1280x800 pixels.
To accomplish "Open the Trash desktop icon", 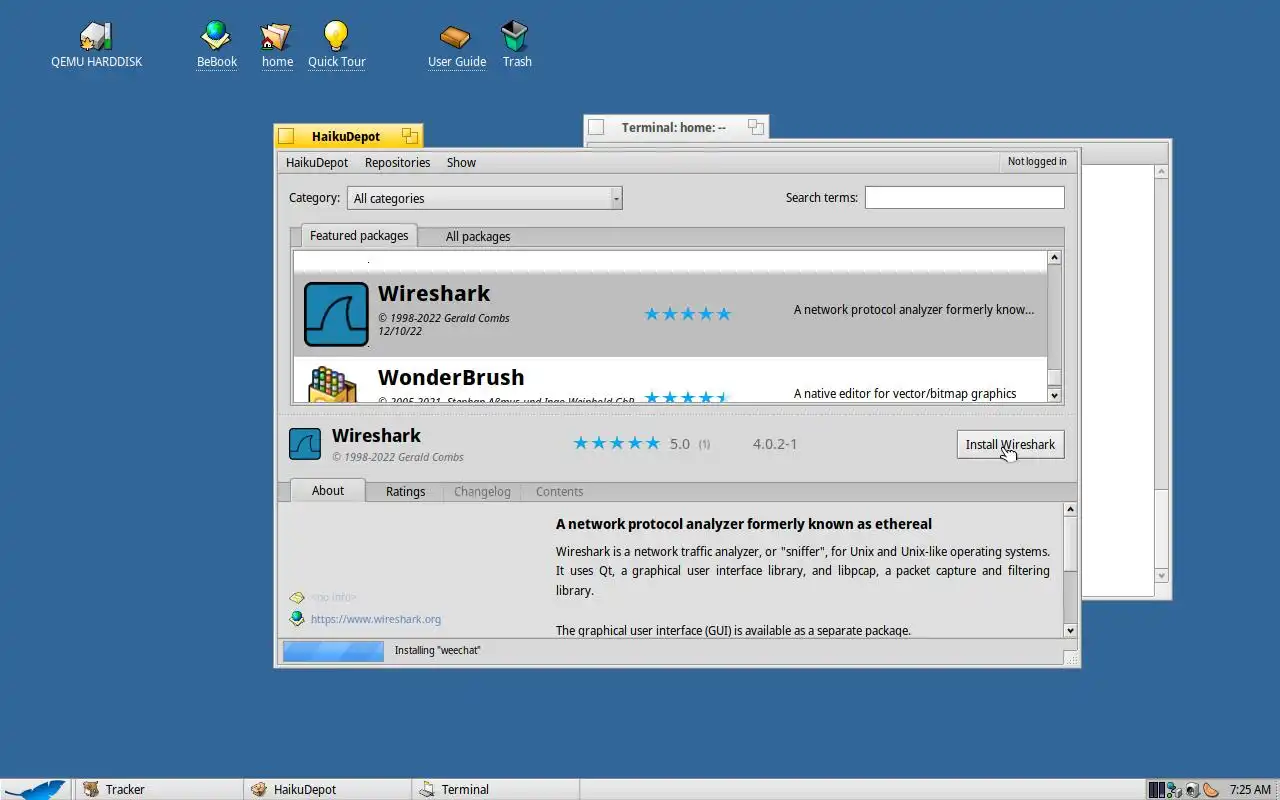I will (x=515, y=37).
